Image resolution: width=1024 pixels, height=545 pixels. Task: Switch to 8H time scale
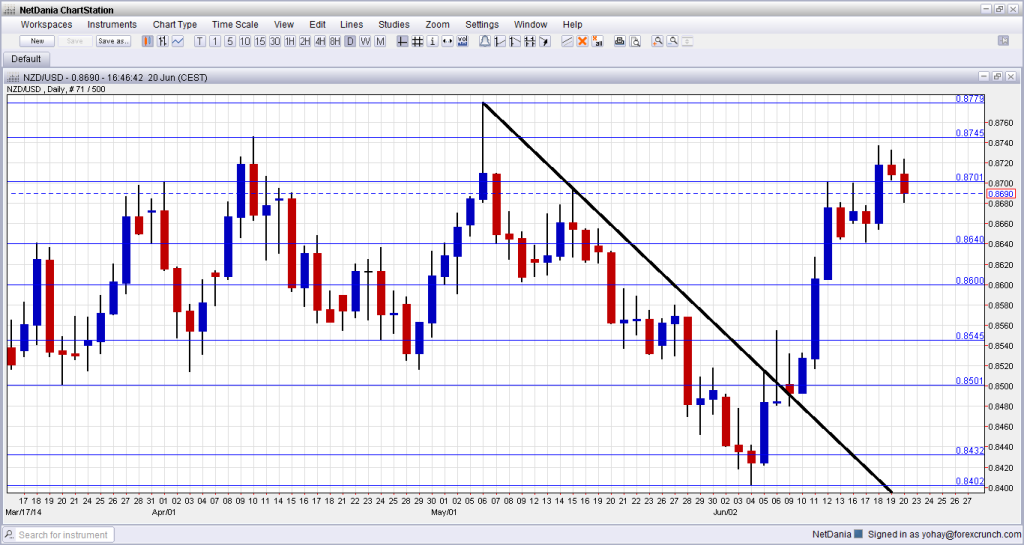tap(335, 41)
